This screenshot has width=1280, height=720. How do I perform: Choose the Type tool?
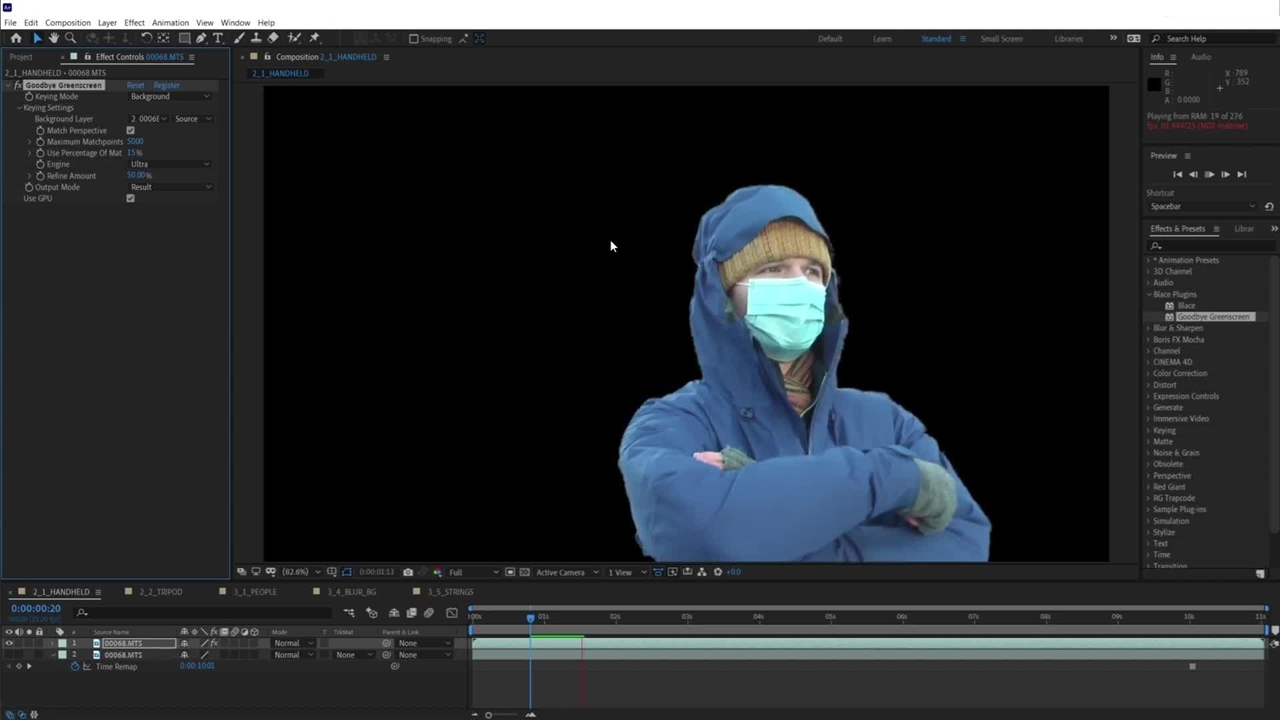(x=218, y=38)
